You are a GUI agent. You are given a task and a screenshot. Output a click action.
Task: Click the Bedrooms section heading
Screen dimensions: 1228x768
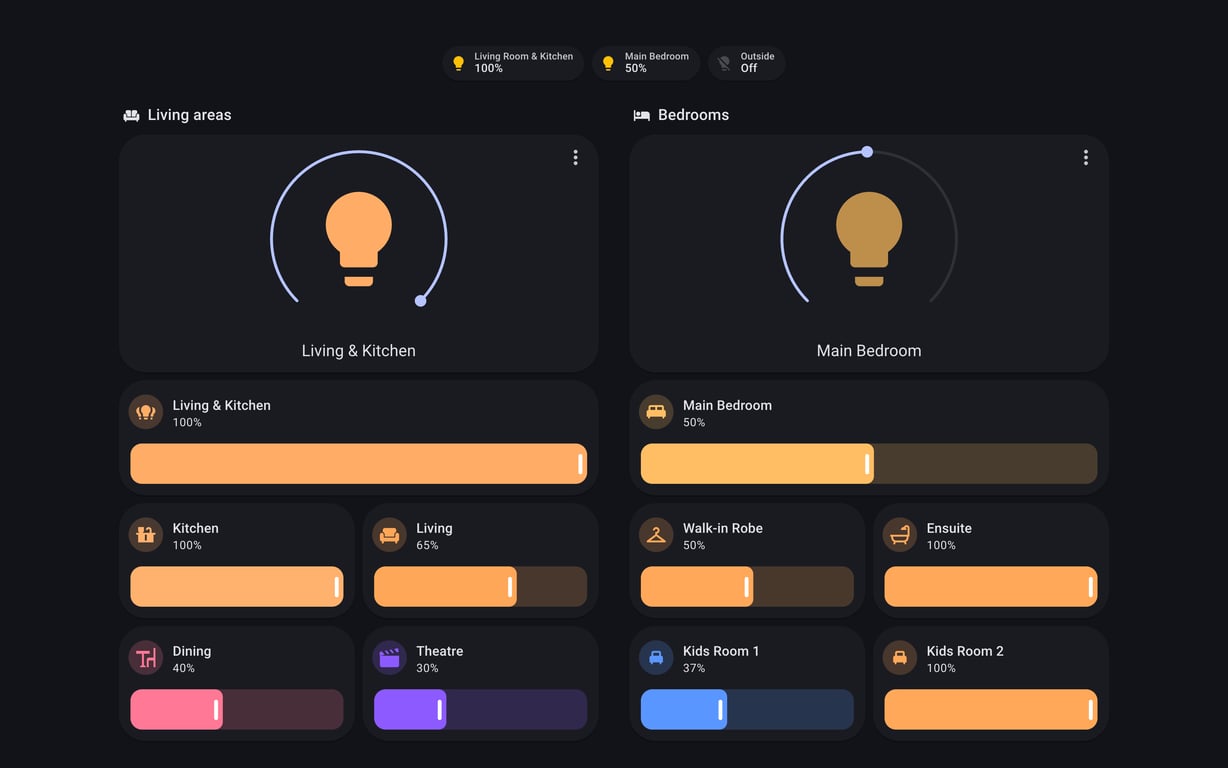point(693,115)
